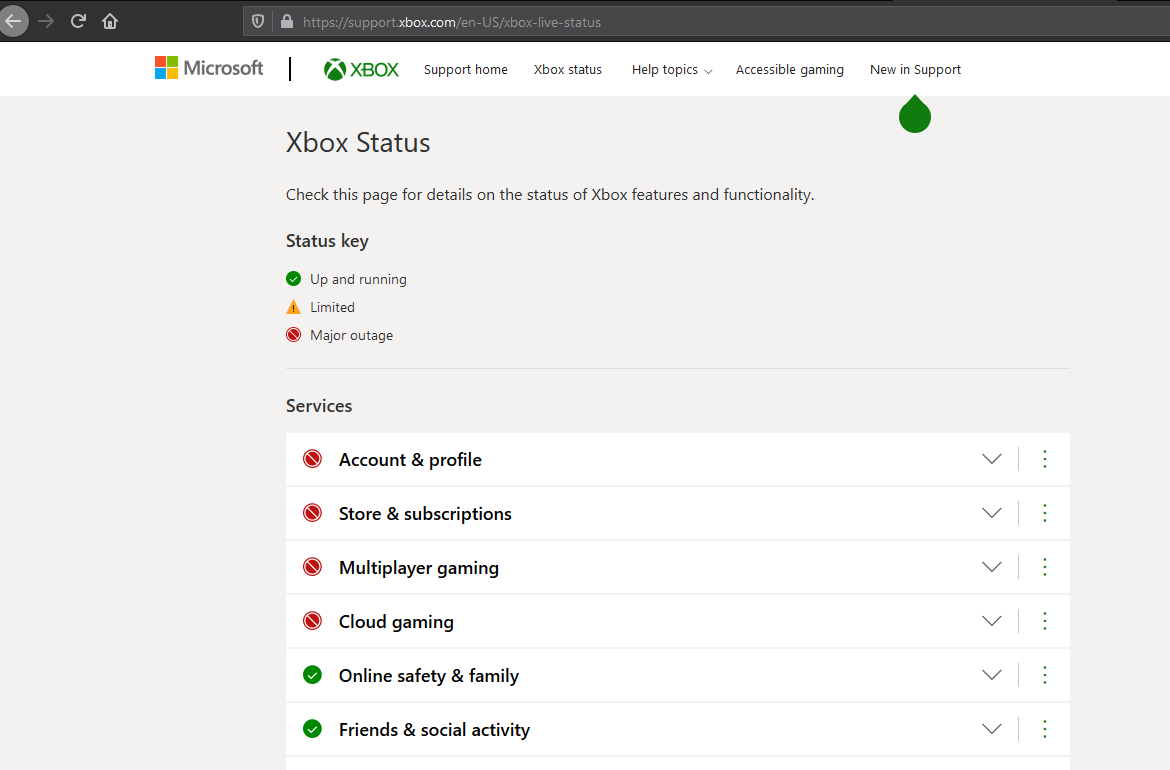The height and width of the screenshot is (770, 1170).
Task: Click the Services heading
Action: pos(319,406)
